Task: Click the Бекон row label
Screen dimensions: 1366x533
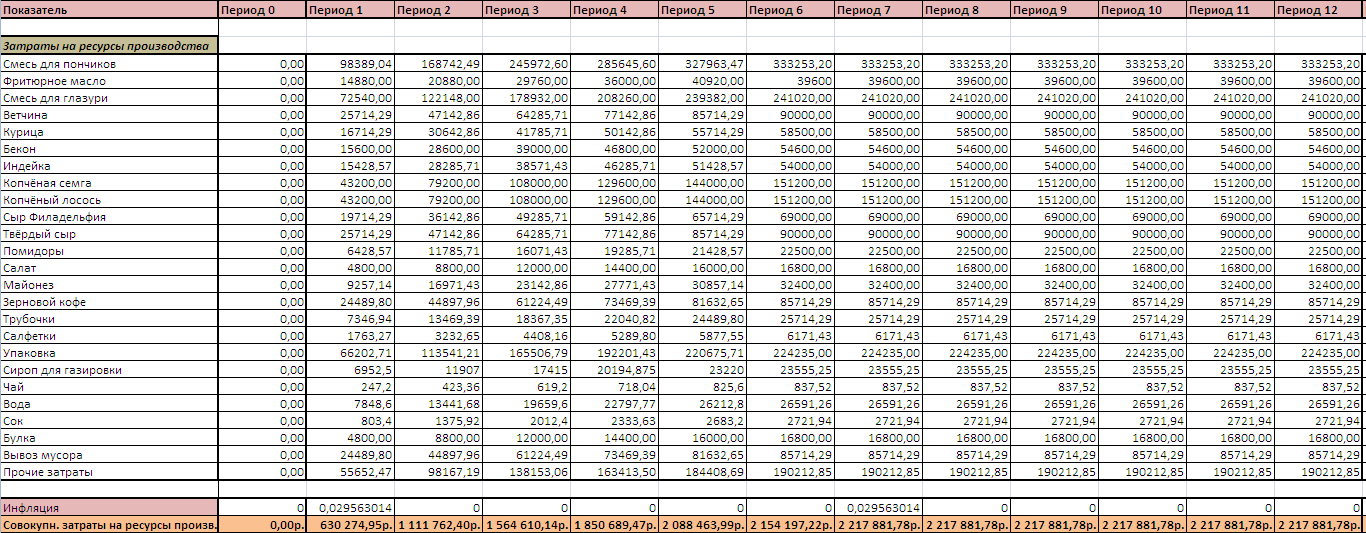Action: [109, 149]
